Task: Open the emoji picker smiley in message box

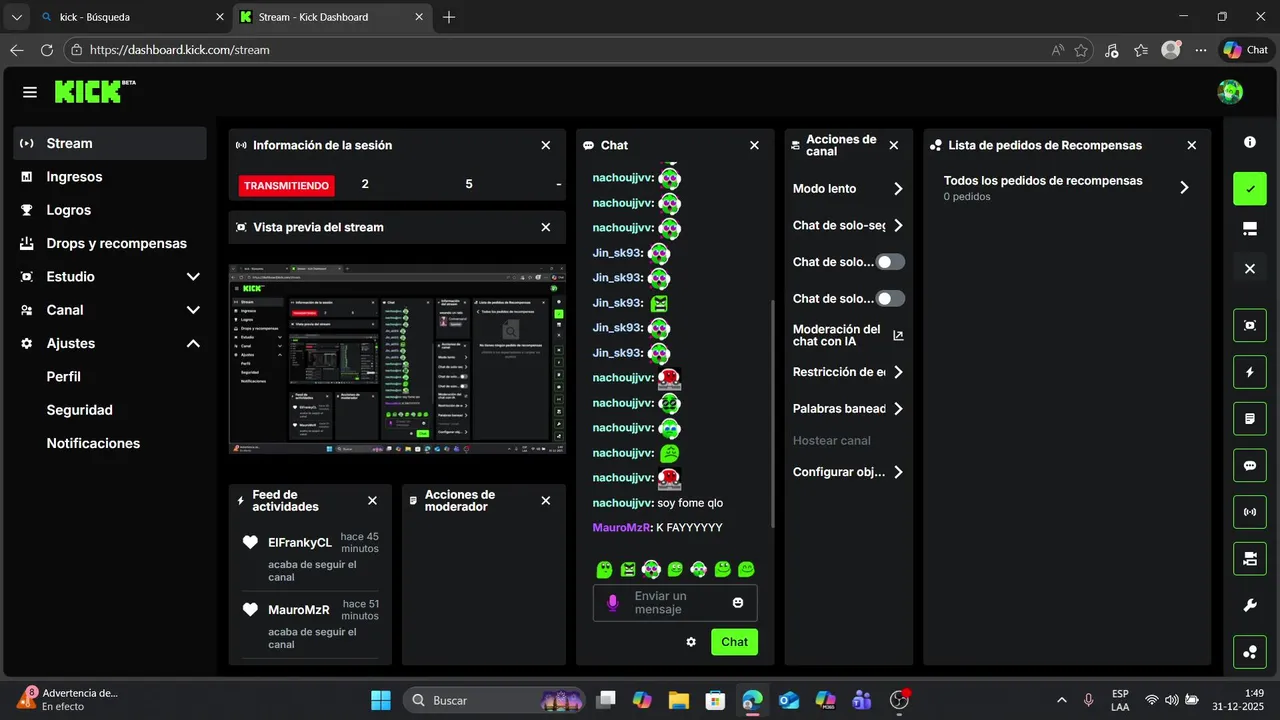Action: tap(738, 603)
